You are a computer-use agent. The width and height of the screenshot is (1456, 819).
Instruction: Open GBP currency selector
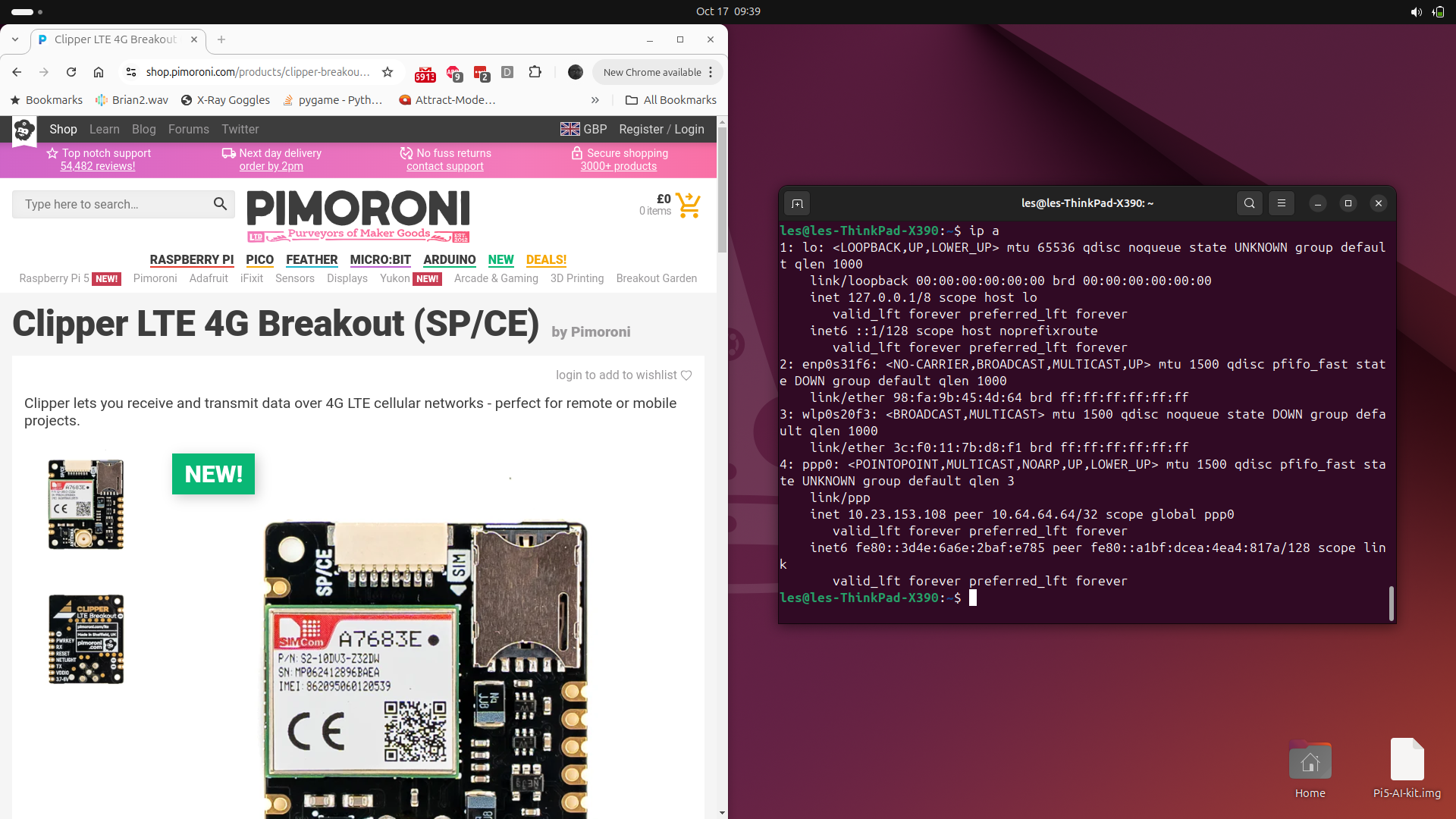[584, 129]
